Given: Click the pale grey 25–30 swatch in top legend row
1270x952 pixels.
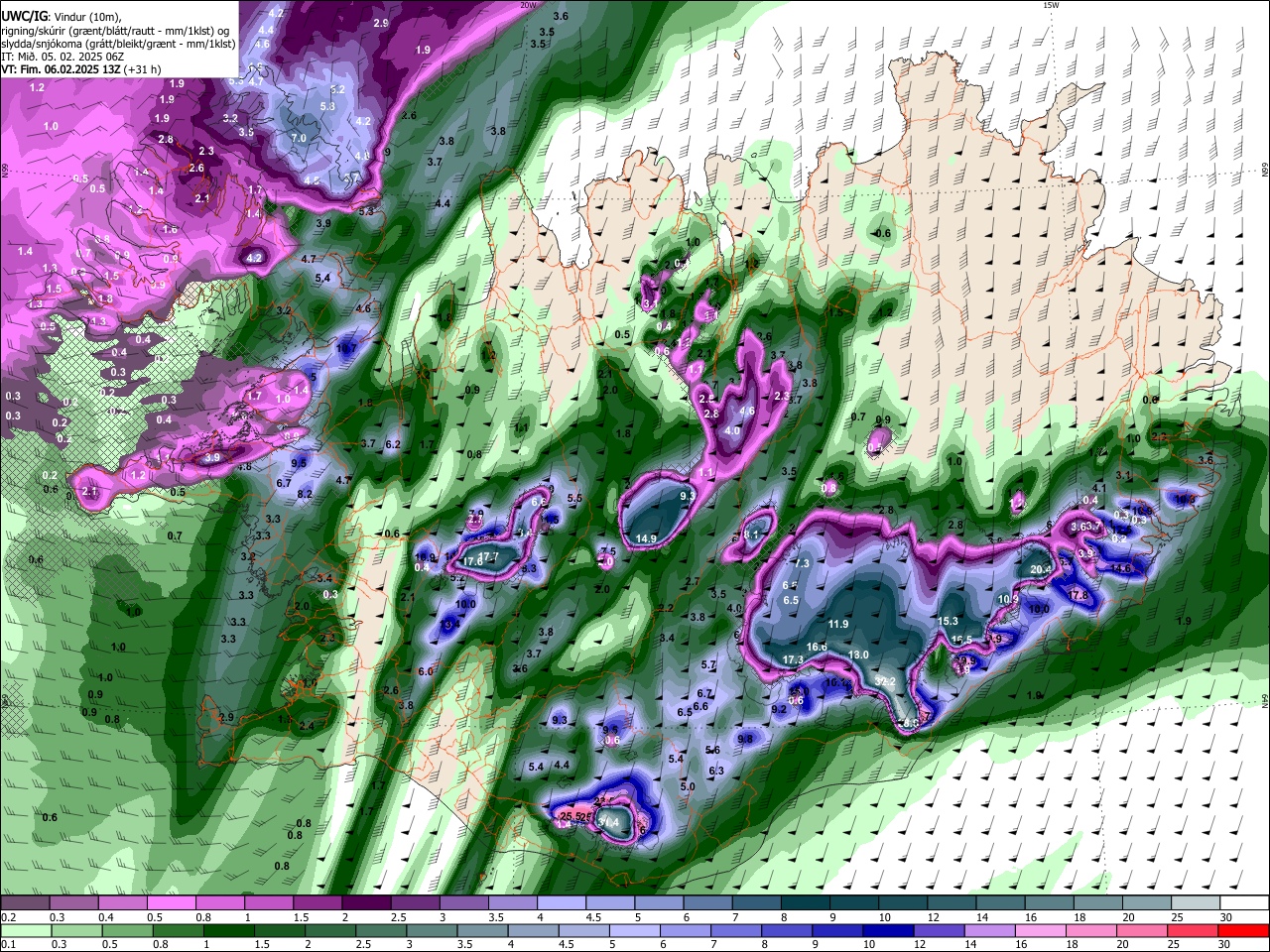Looking at the screenshot, I should point(1197,902).
